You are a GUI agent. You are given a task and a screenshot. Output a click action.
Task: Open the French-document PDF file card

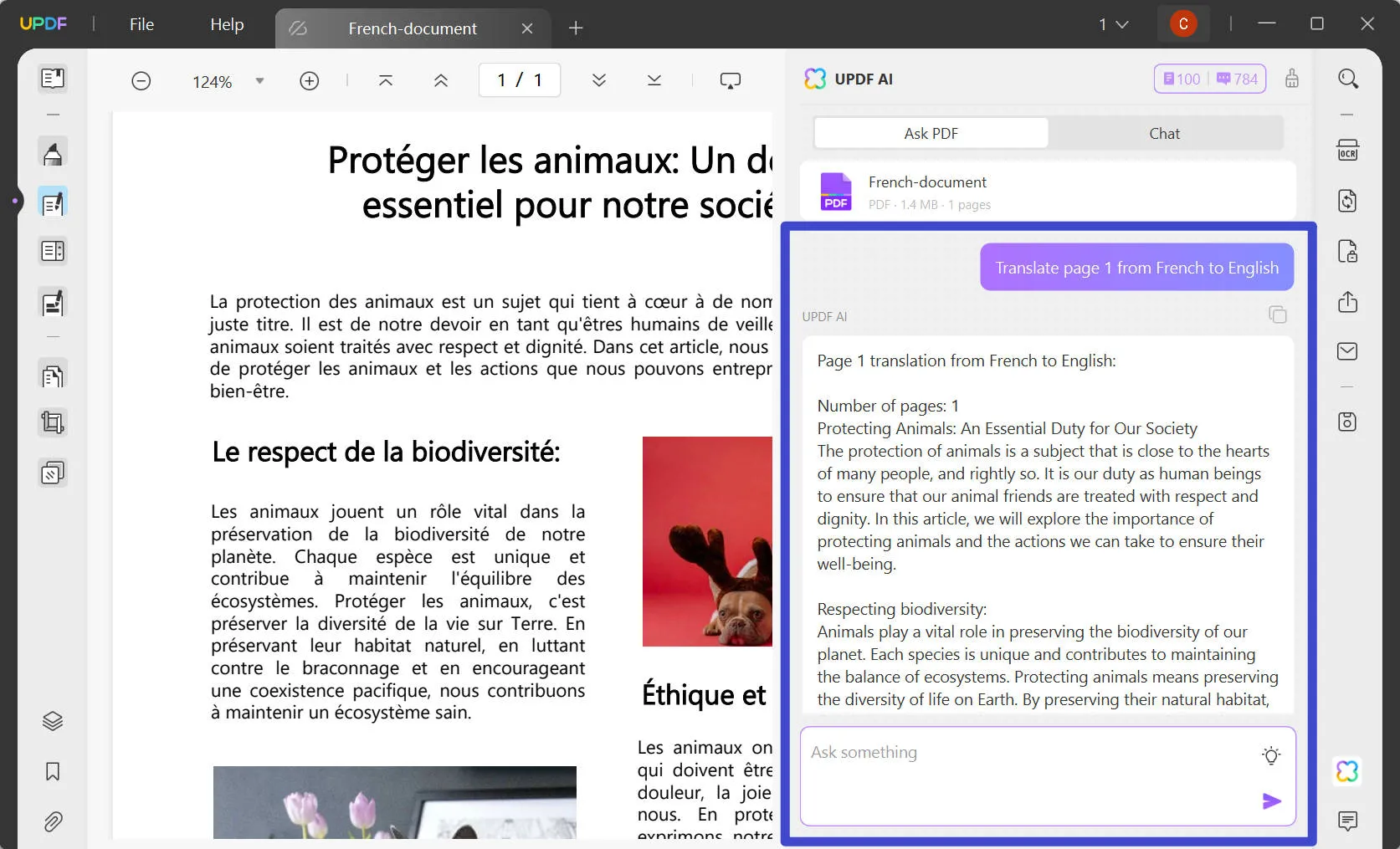tap(1048, 192)
